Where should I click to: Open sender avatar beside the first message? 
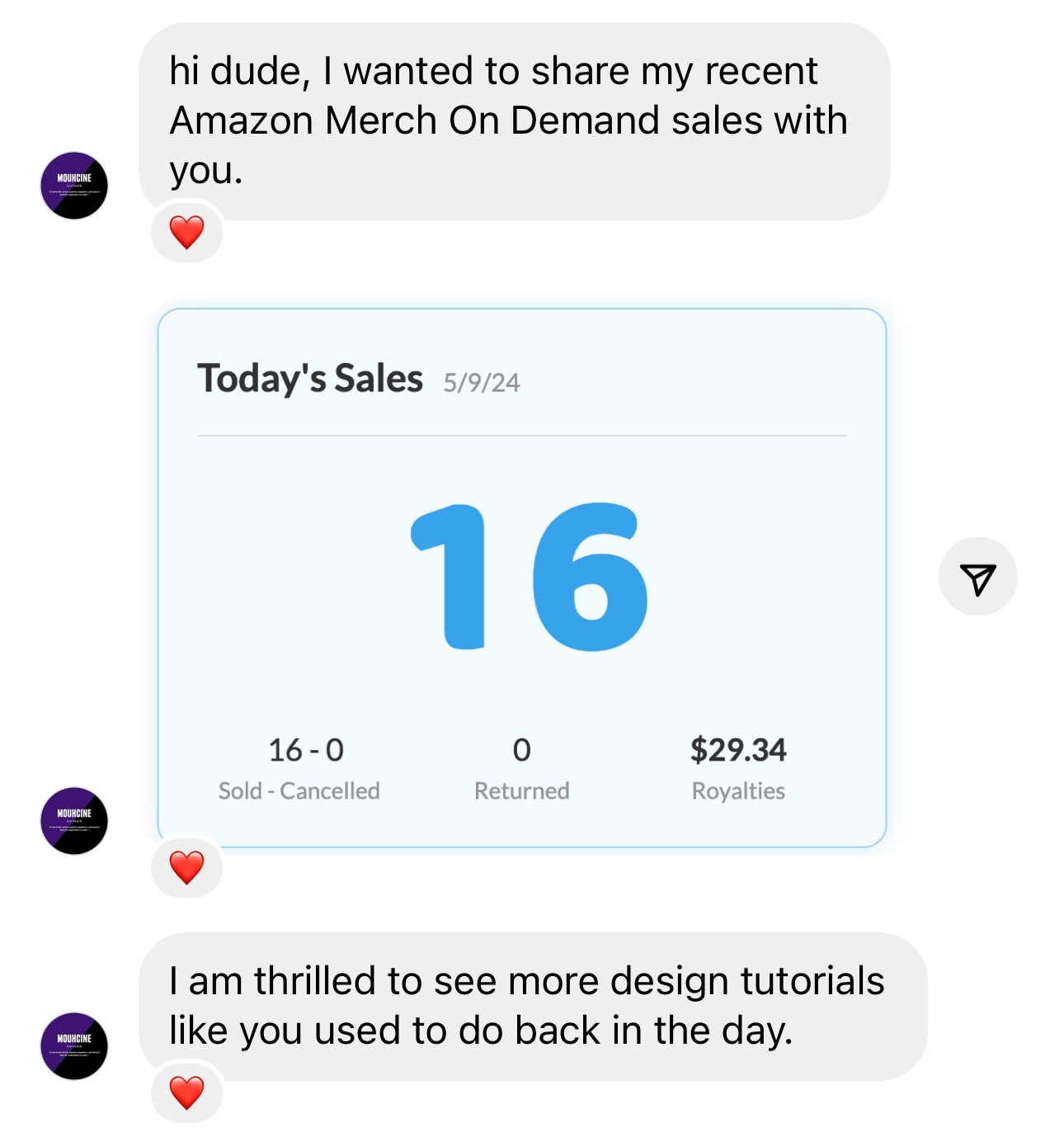point(74,185)
